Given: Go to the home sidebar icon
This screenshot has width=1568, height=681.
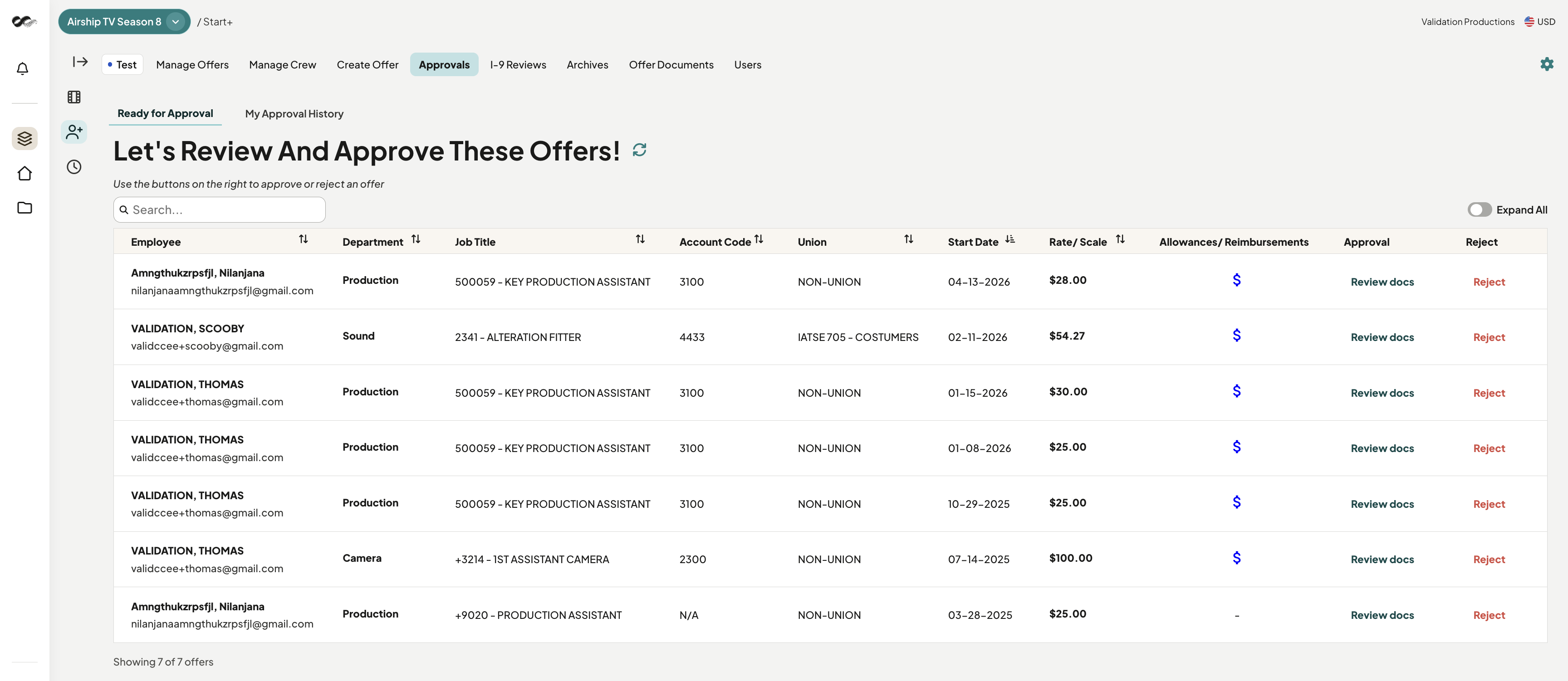Looking at the screenshot, I should pos(24,173).
